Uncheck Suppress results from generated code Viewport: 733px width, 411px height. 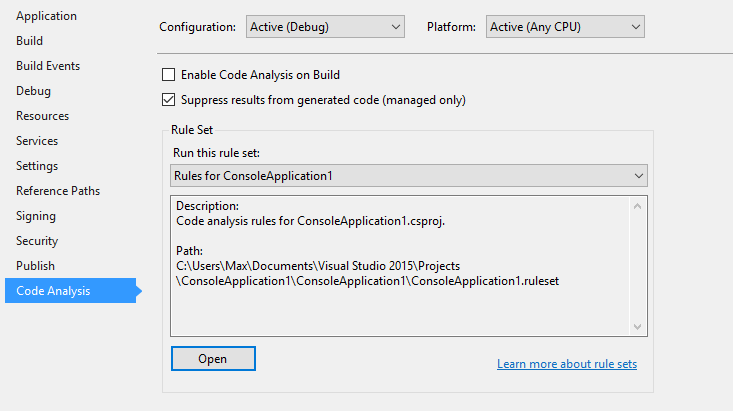coord(168,100)
